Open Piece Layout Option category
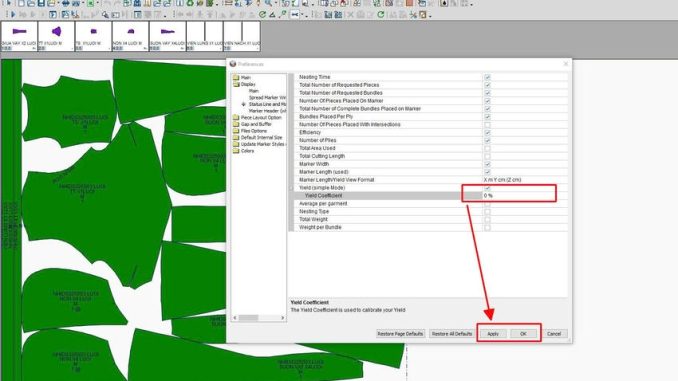The image size is (678, 381). (x=261, y=118)
